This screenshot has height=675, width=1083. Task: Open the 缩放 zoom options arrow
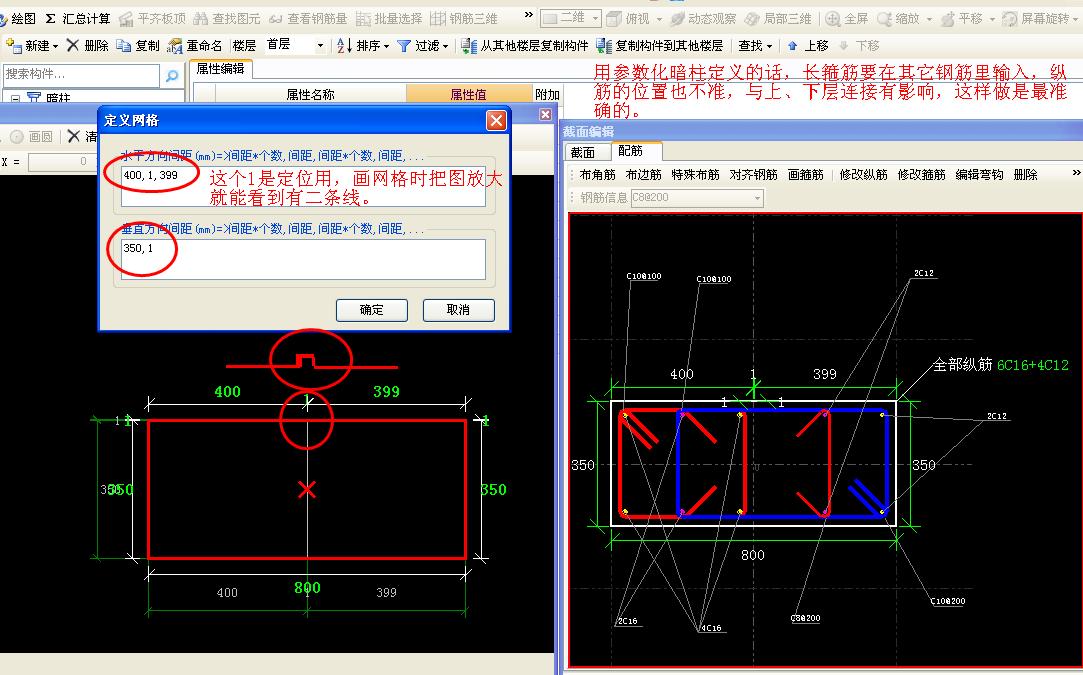[x=929, y=19]
